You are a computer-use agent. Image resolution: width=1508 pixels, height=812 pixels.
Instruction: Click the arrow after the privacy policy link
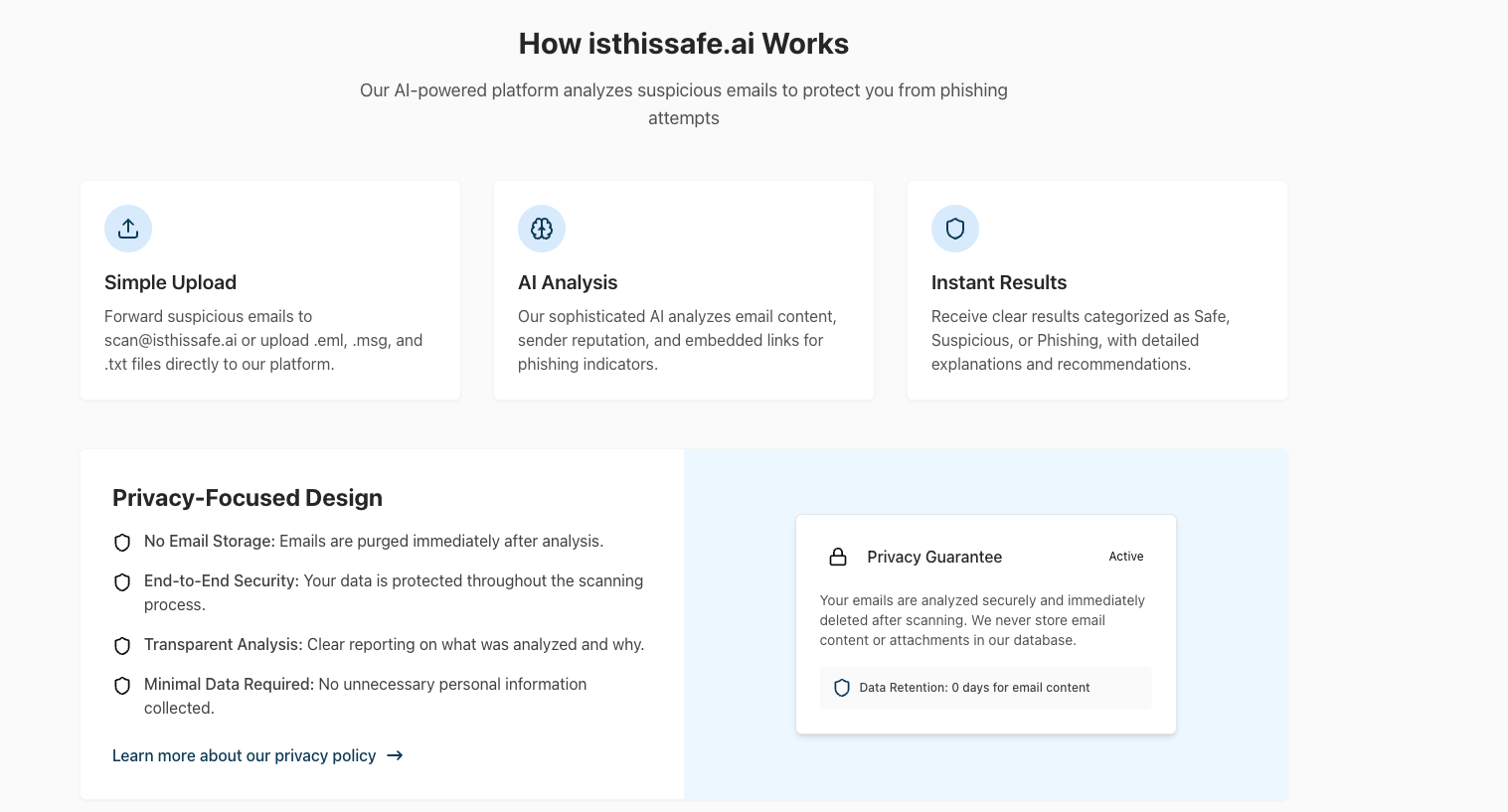[395, 755]
